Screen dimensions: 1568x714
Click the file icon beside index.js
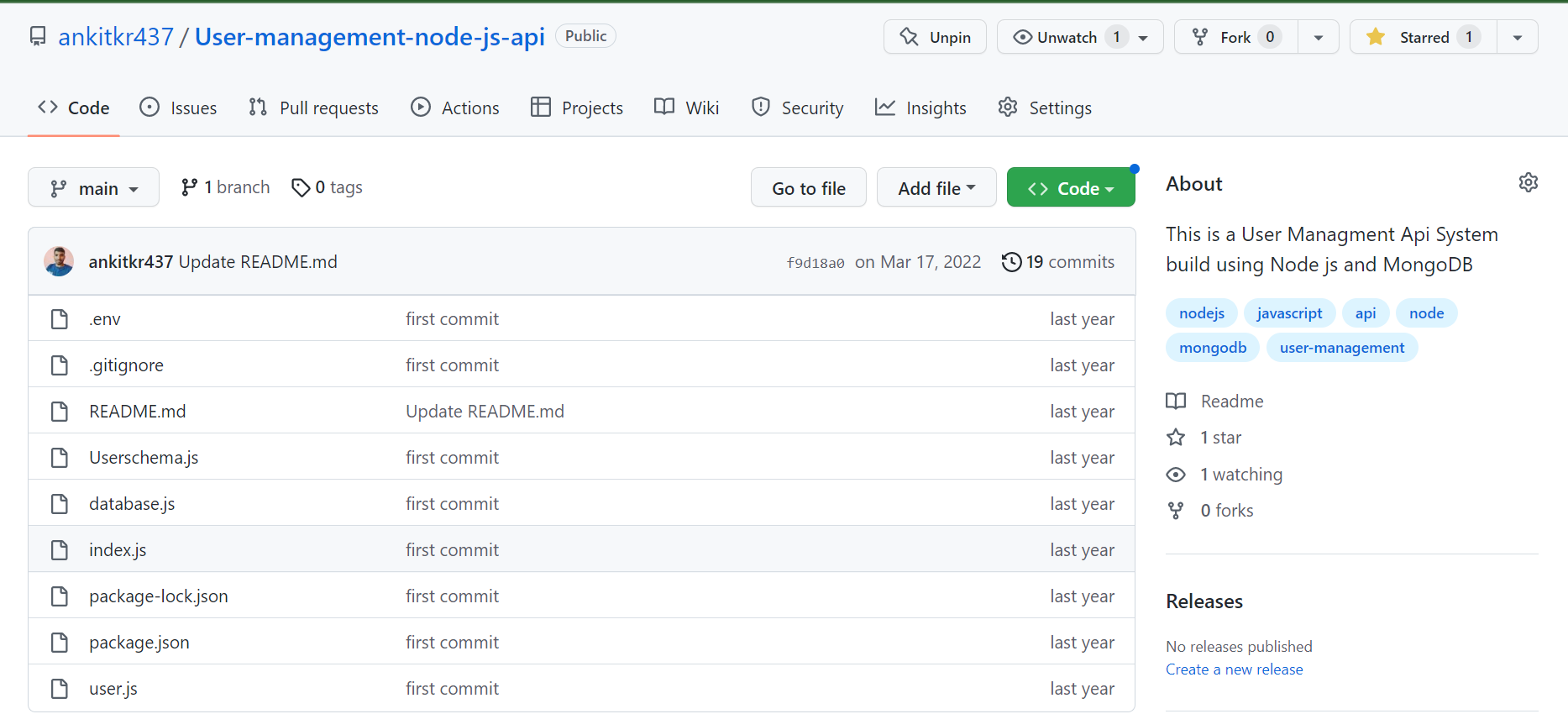click(60, 550)
